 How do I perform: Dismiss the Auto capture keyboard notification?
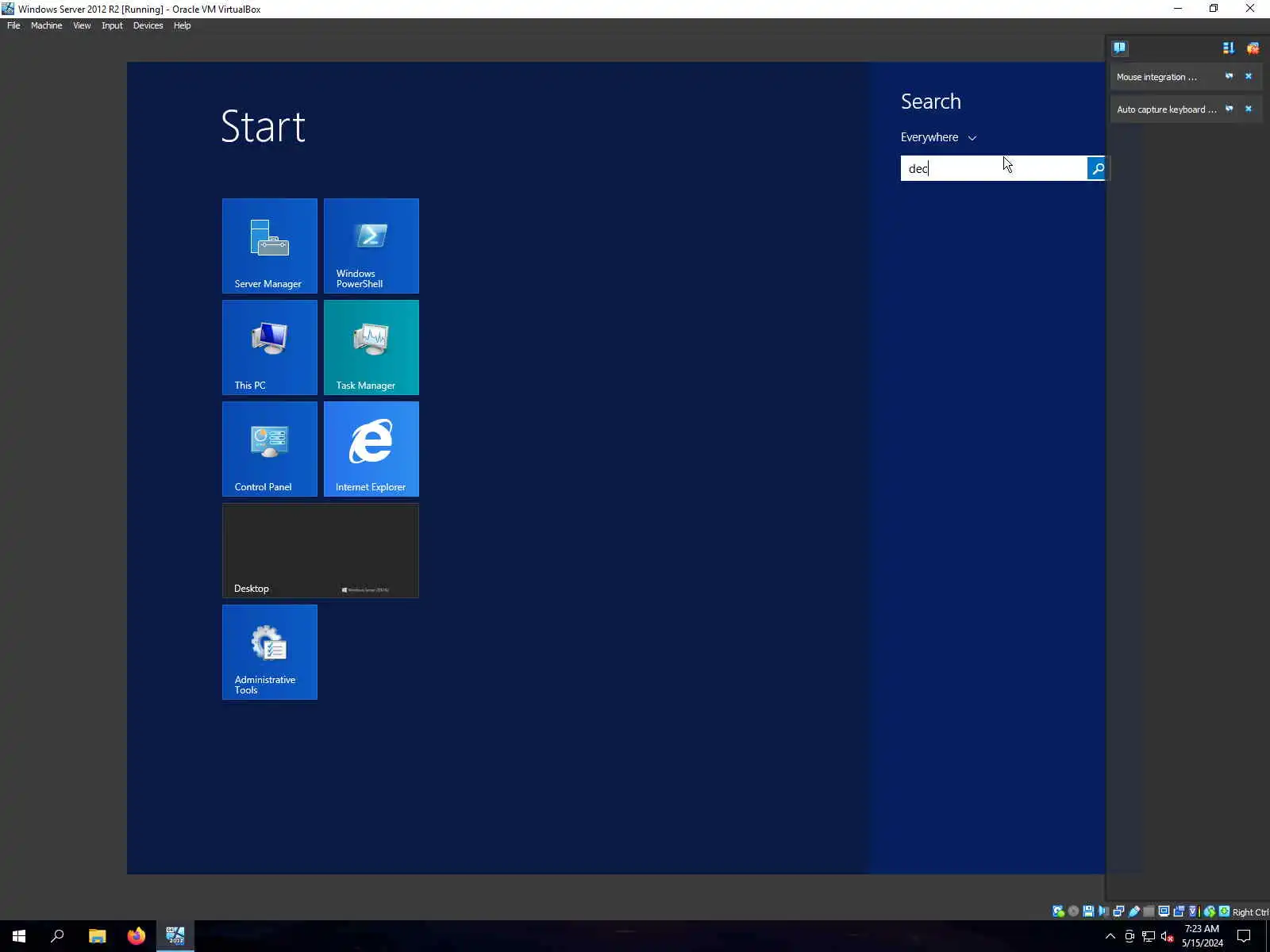tap(1249, 109)
